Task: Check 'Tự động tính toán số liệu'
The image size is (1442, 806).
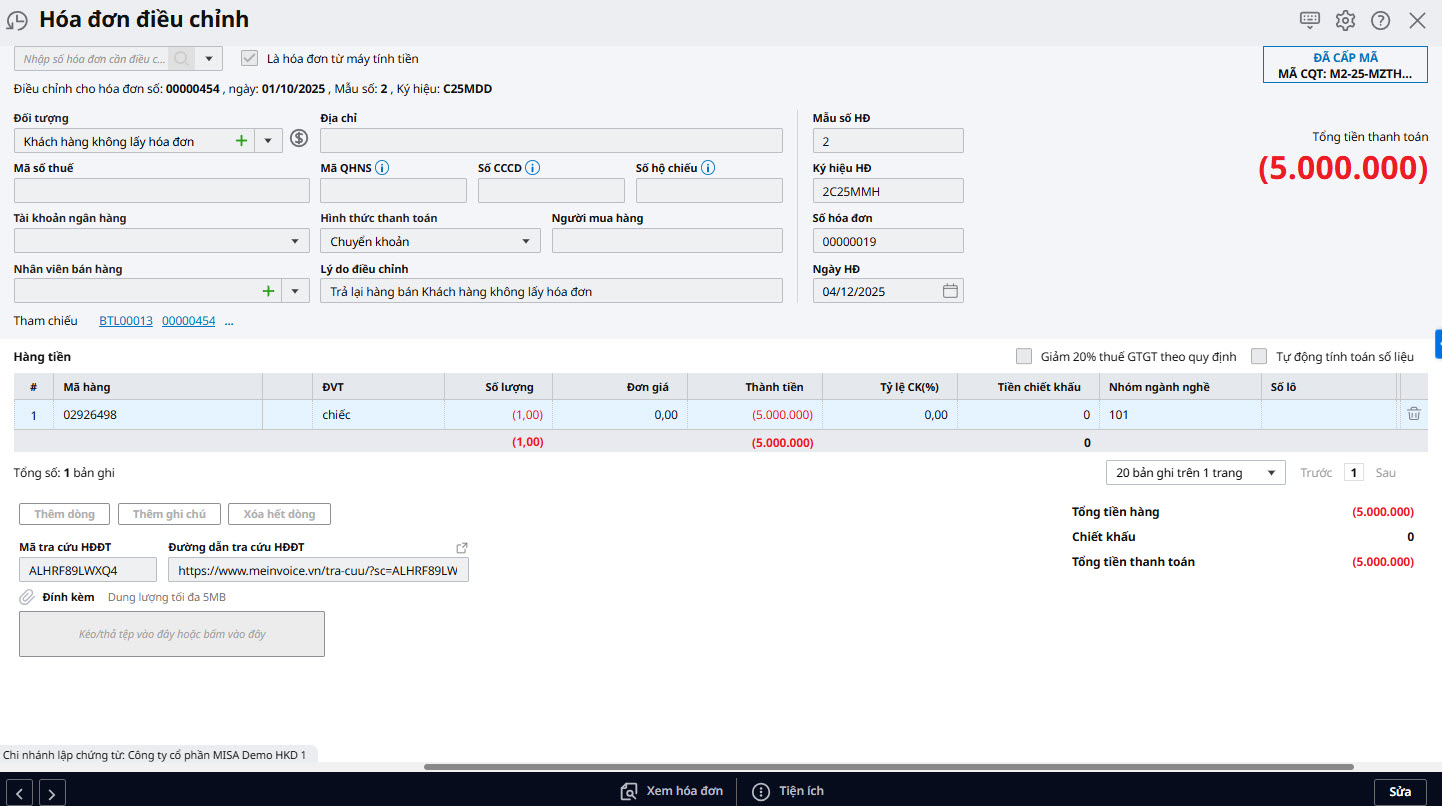Action: 1259,356
